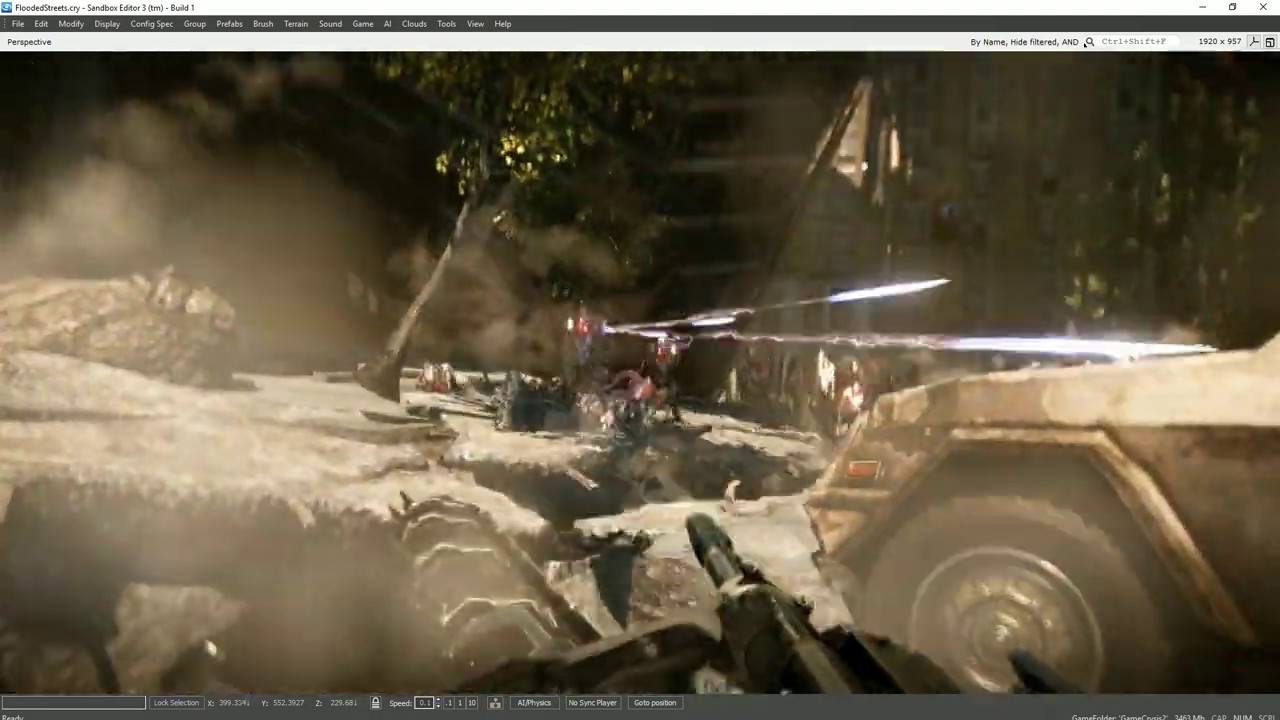Toggle the terrain collision icon
Viewport: 1280px width, 720px height.
pyautogui.click(x=495, y=703)
